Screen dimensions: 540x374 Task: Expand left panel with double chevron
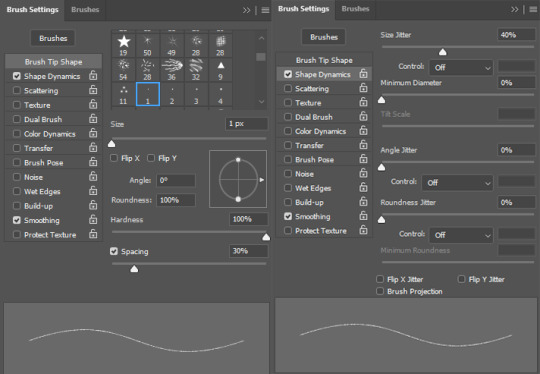click(x=246, y=10)
